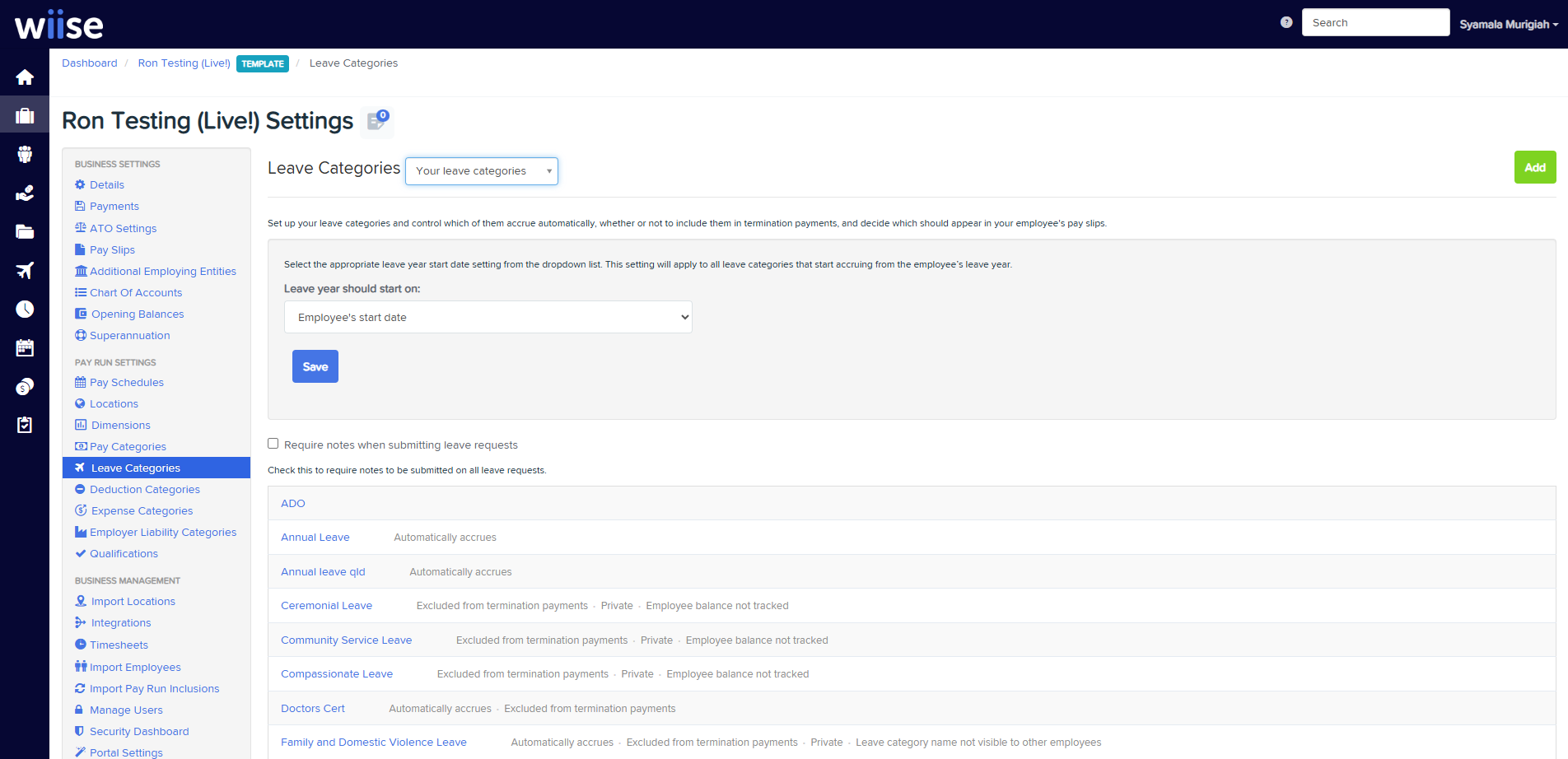This screenshot has width=1568, height=759.
Task: Go to Pay Categories settings
Action: pyautogui.click(x=128, y=447)
